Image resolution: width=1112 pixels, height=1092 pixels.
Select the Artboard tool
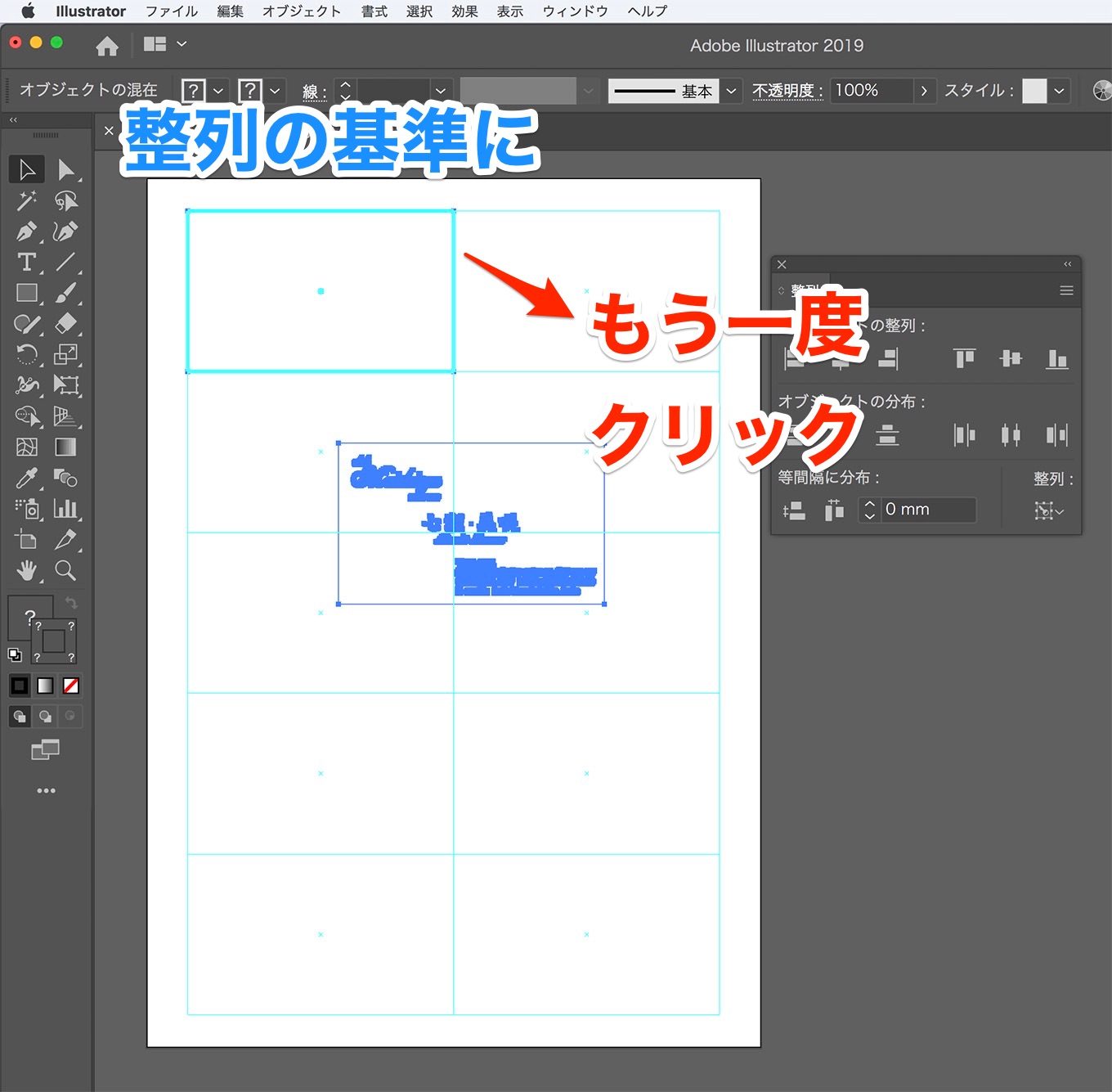click(27, 540)
